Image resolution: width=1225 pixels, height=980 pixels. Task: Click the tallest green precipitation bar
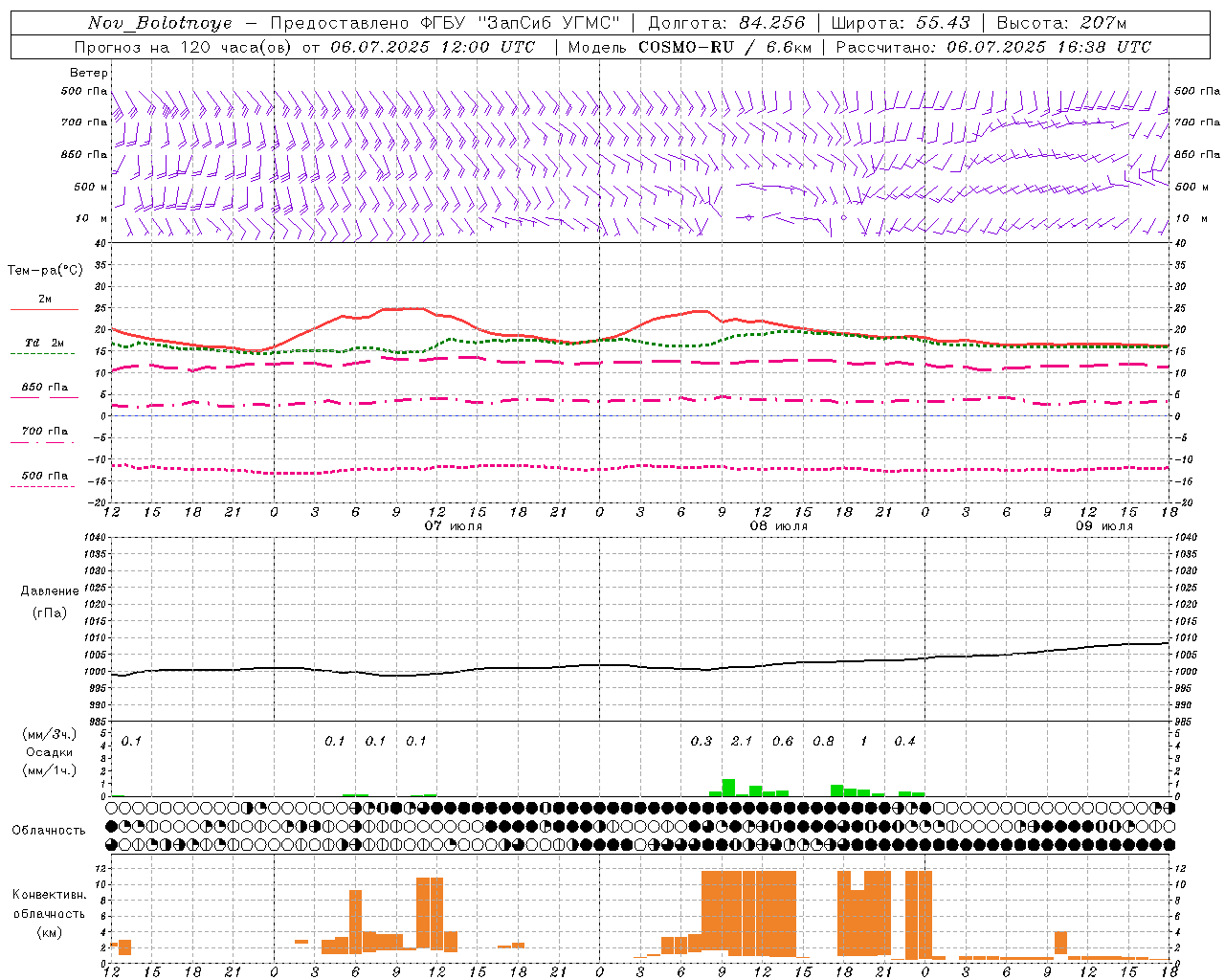[728, 788]
